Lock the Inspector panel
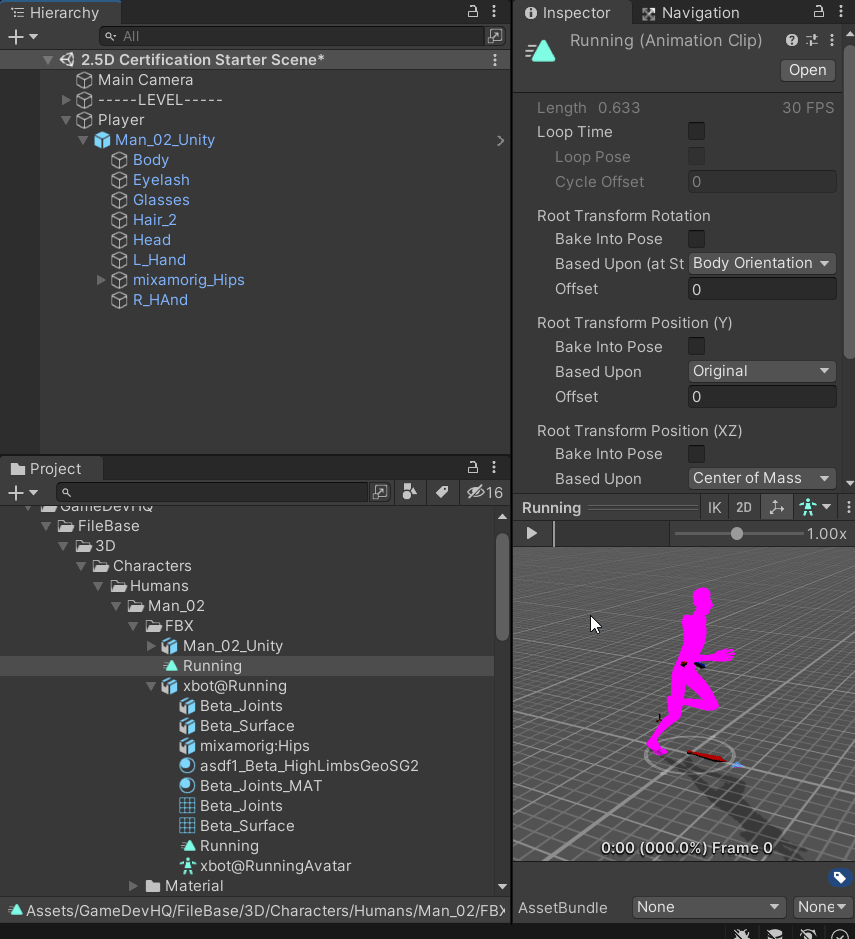This screenshot has width=855, height=939. 819,11
